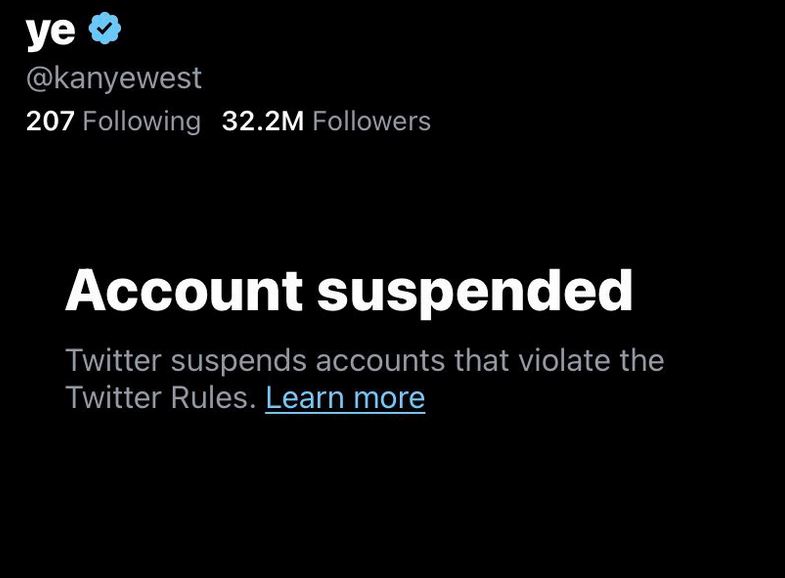This screenshot has height=578, width=785.
Task: Select the @kanyewest handle text
Action: (x=114, y=78)
